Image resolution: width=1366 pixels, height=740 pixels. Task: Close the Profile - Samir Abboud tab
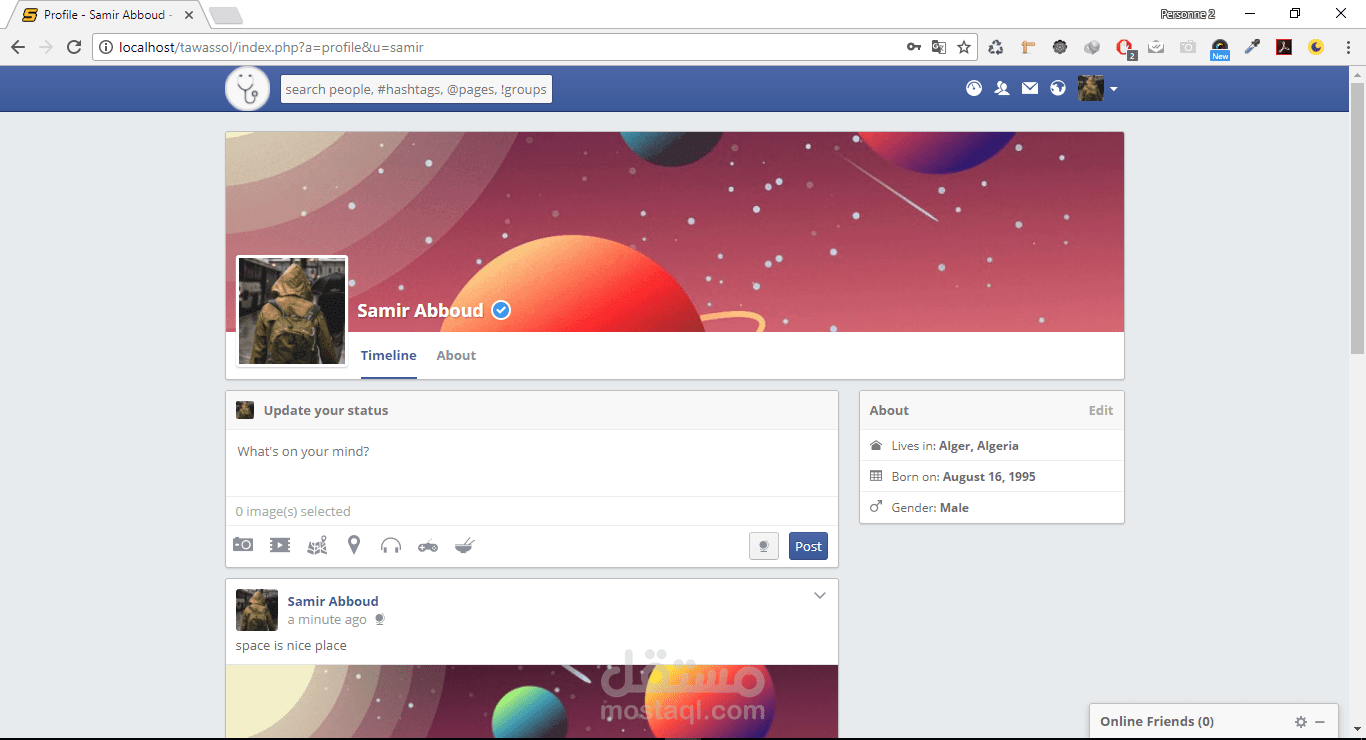point(189,15)
